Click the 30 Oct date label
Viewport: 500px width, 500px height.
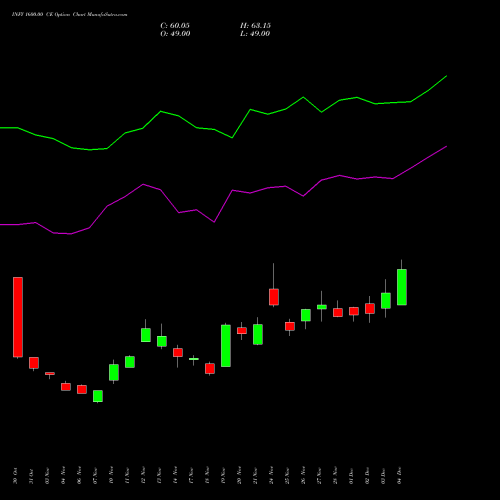pos(15,476)
